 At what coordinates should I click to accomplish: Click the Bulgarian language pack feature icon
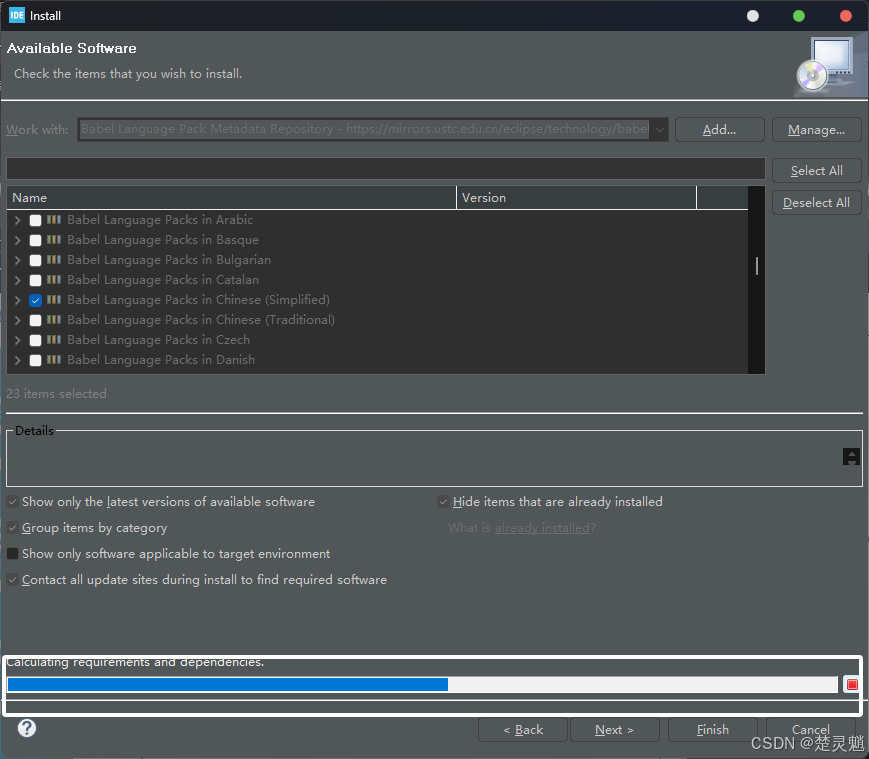pos(54,259)
